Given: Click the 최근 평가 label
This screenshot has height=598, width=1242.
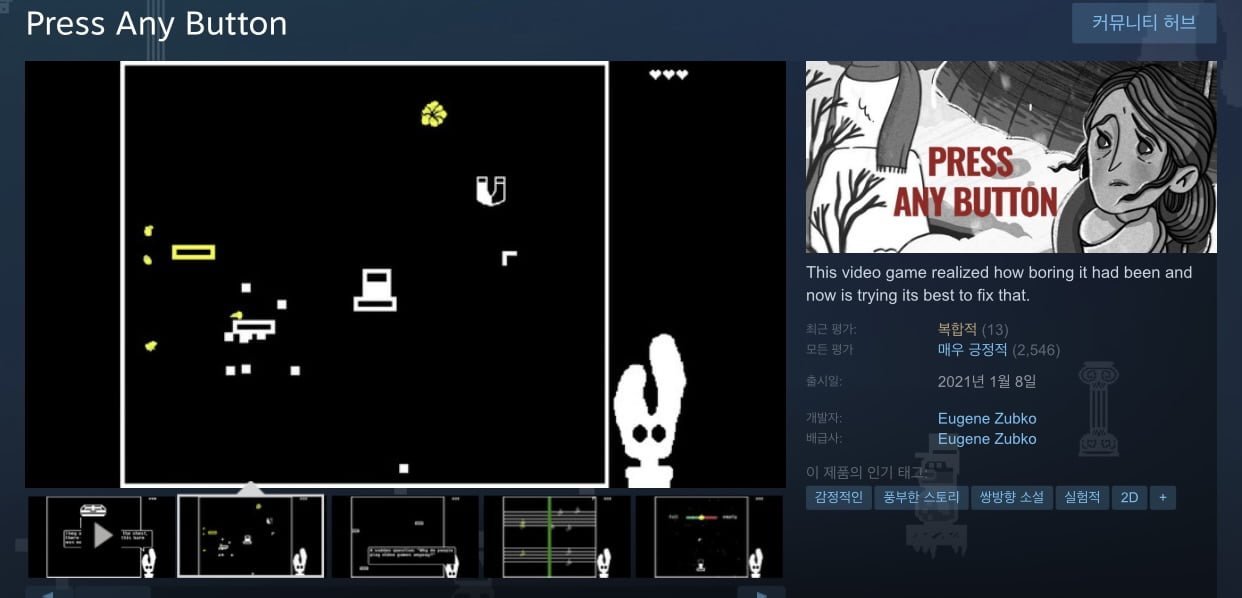Looking at the screenshot, I should click(x=831, y=329).
